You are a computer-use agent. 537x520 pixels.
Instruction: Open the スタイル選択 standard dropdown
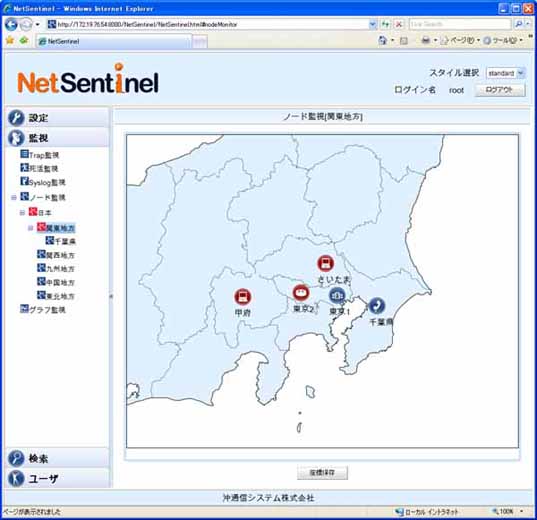pyautogui.click(x=505, y=73)
